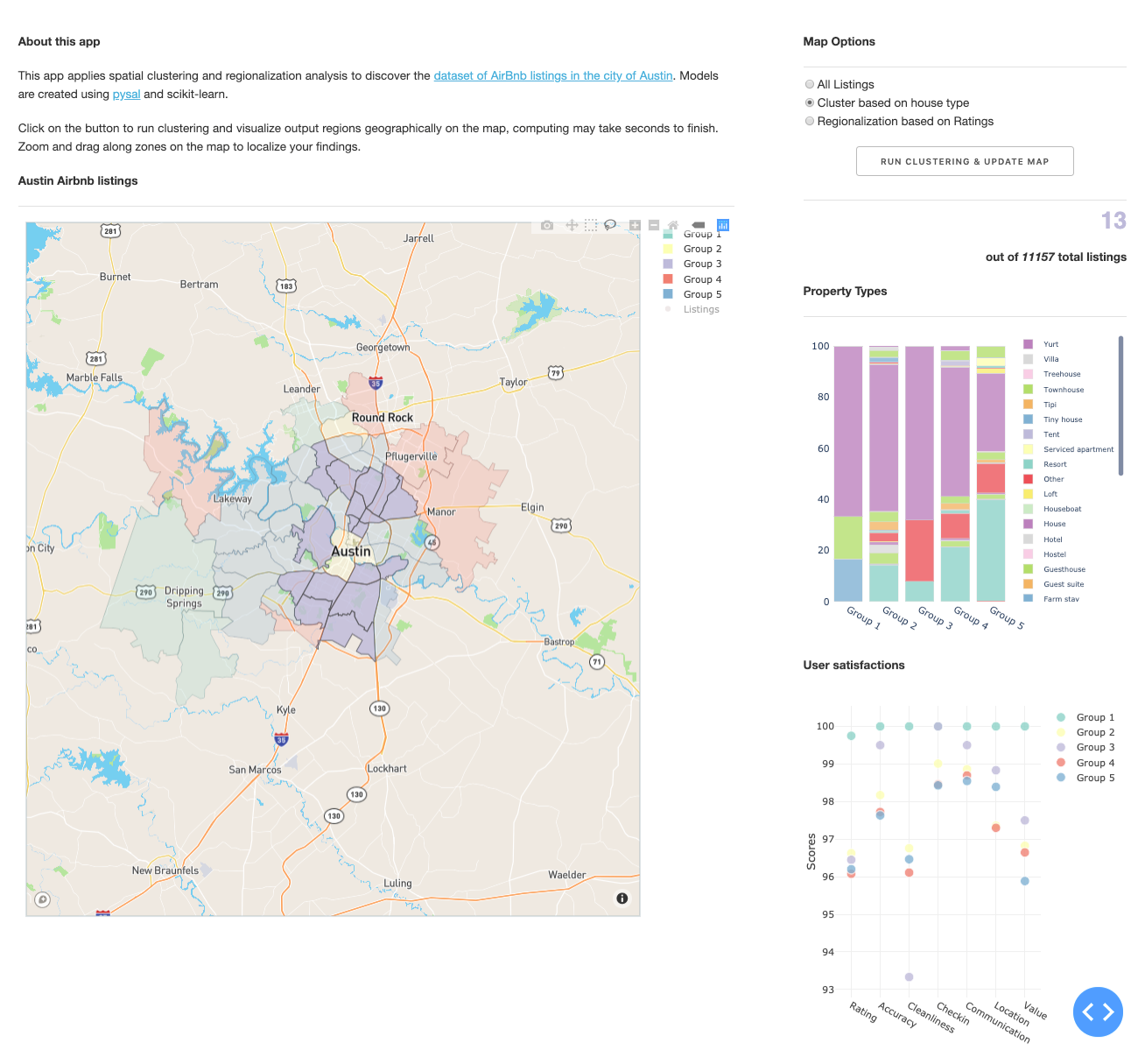Toggle Group 2 in the map legend

(x=693, y=249)
